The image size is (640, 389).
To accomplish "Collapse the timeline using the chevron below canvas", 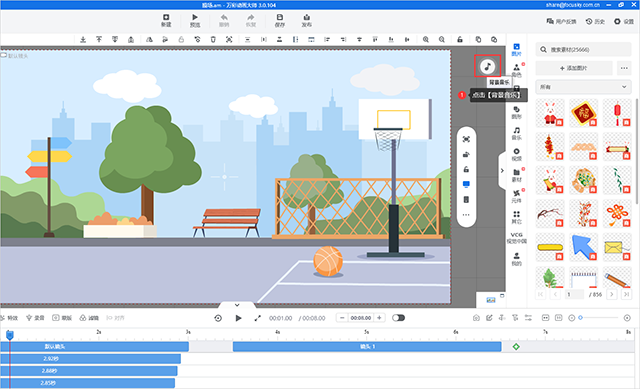I will click(x=237, y=305).
